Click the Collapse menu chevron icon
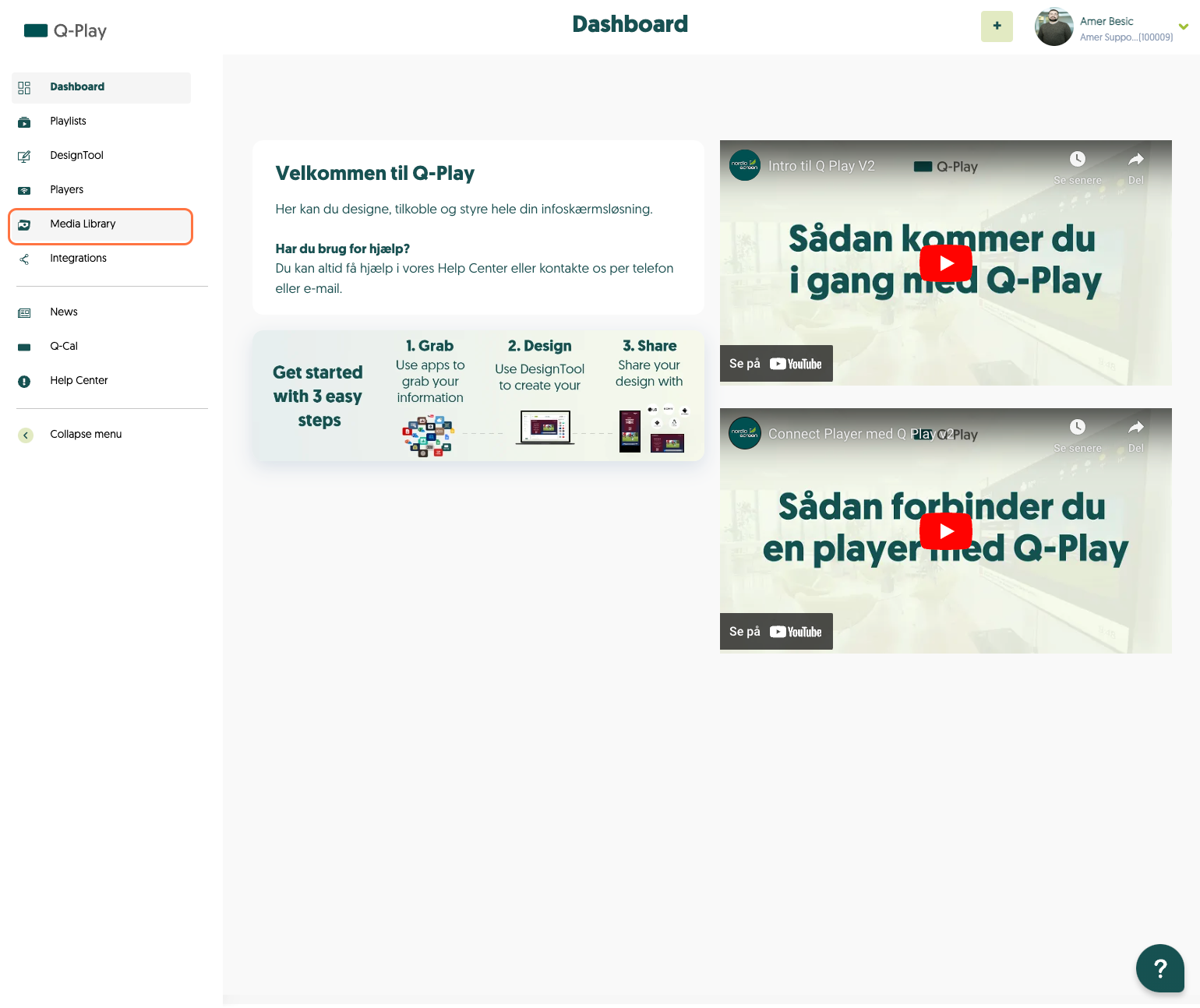The image size is (1200, 1008). (x=26, y=435)
